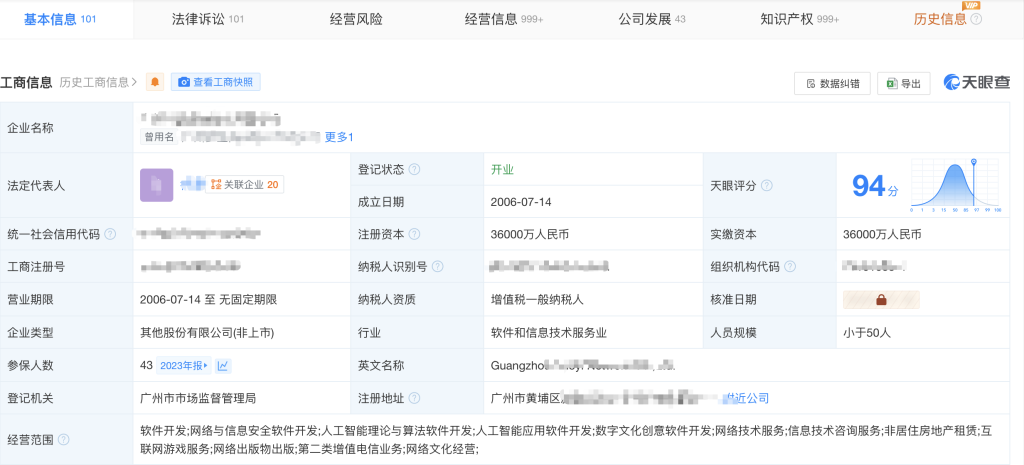Open the 历史信息 VIP tab
1024x465 pixels.
point(940,19)
